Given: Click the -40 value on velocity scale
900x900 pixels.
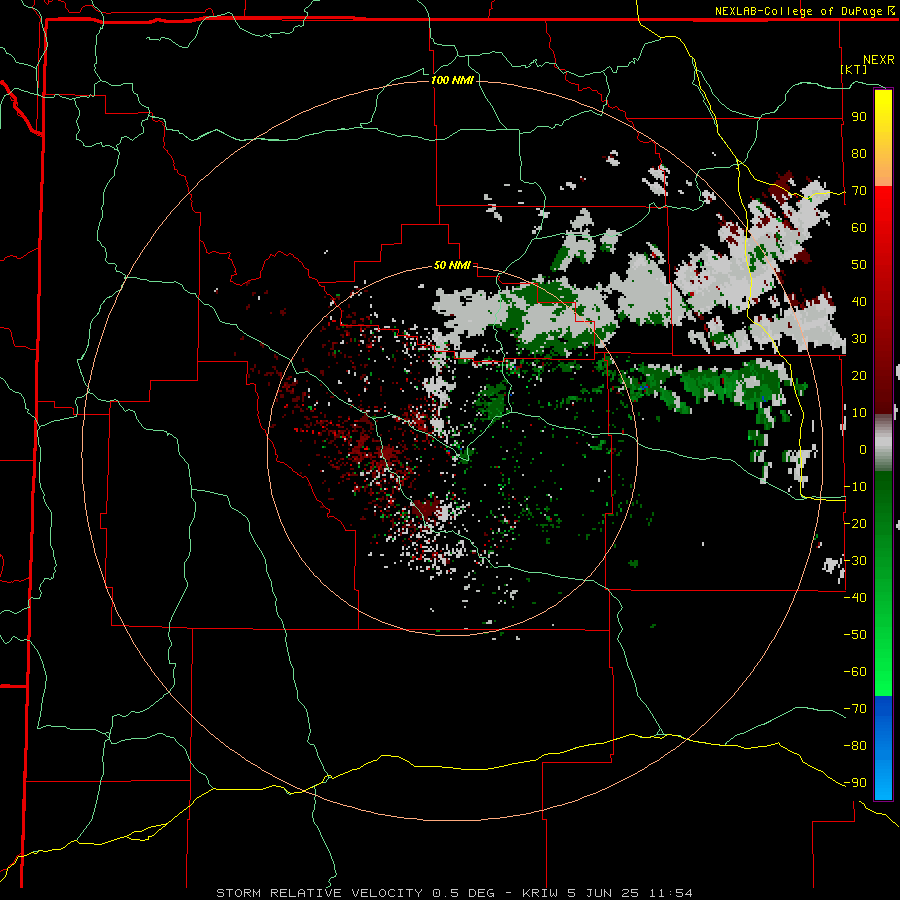Looking at the screenshot, I should tap(855, 598).
